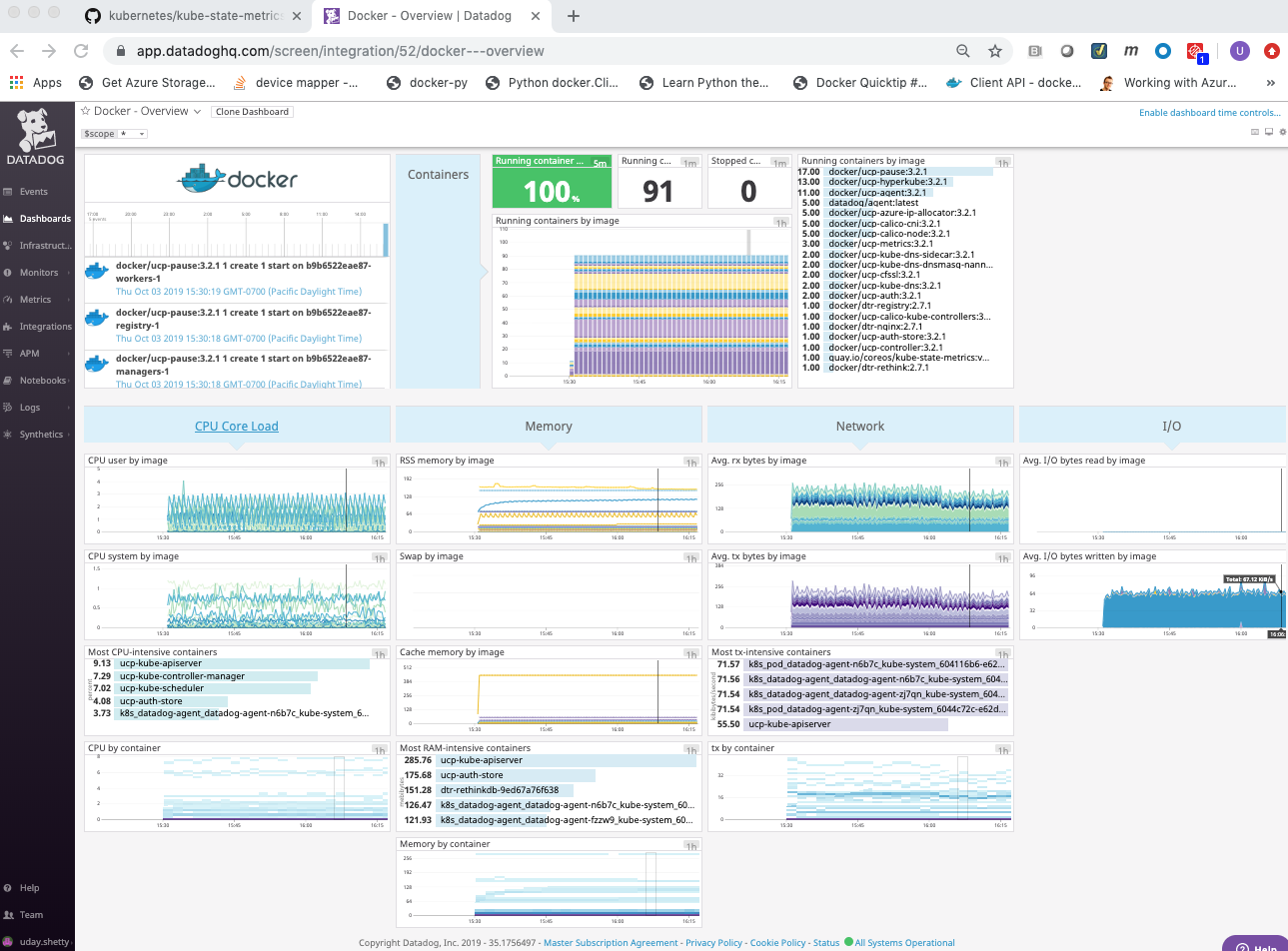Screen dimensions: 1288x951
Task: Click the Master Subscription Agreement link
Action: pos(611,943)
